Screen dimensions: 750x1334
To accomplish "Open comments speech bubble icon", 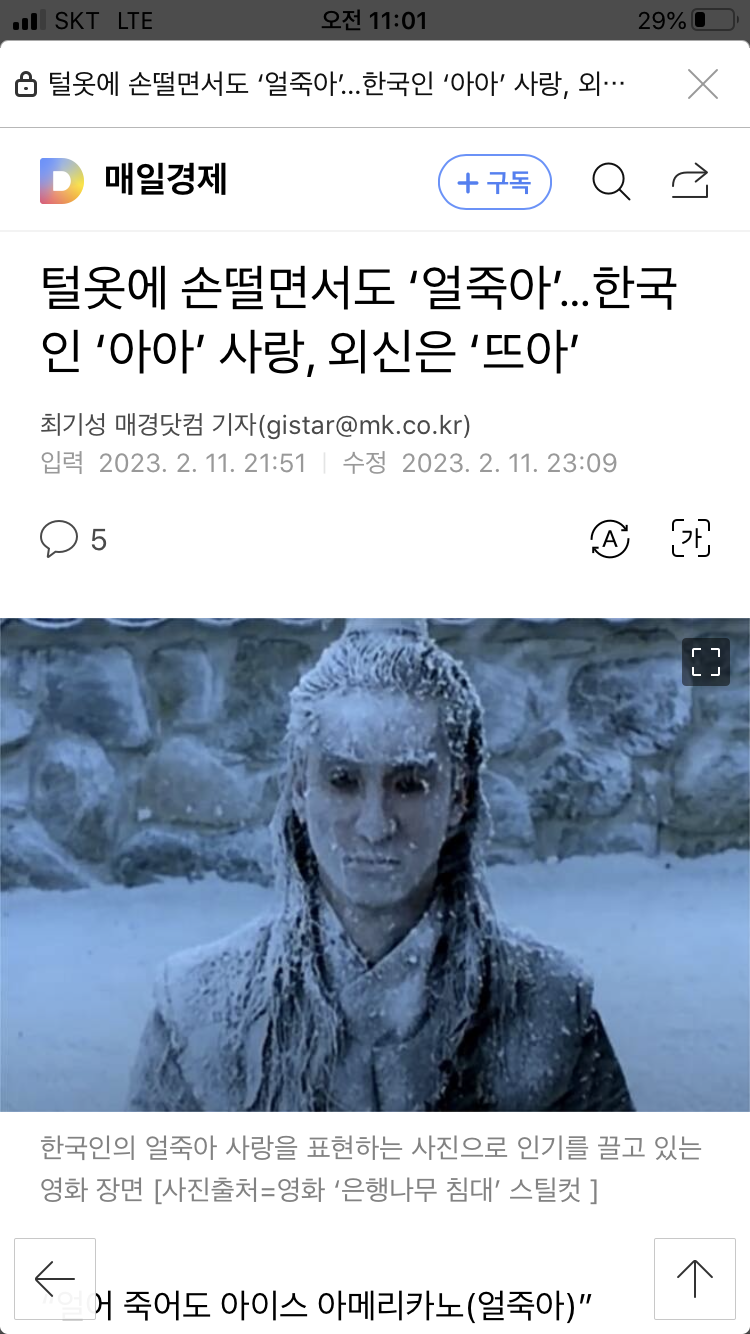I will point(58,540).
